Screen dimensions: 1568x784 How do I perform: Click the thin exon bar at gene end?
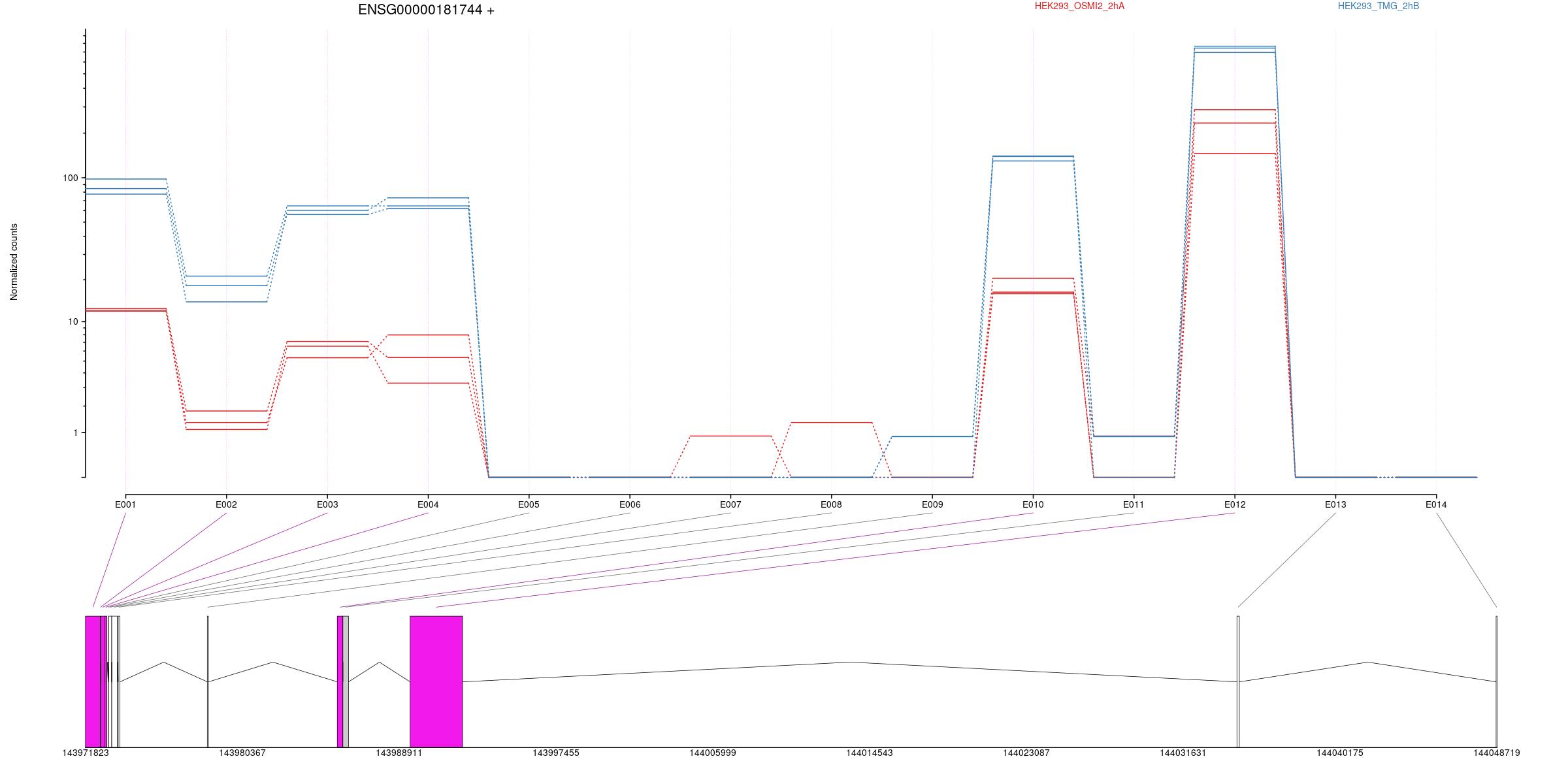(x=1496, y=681)
